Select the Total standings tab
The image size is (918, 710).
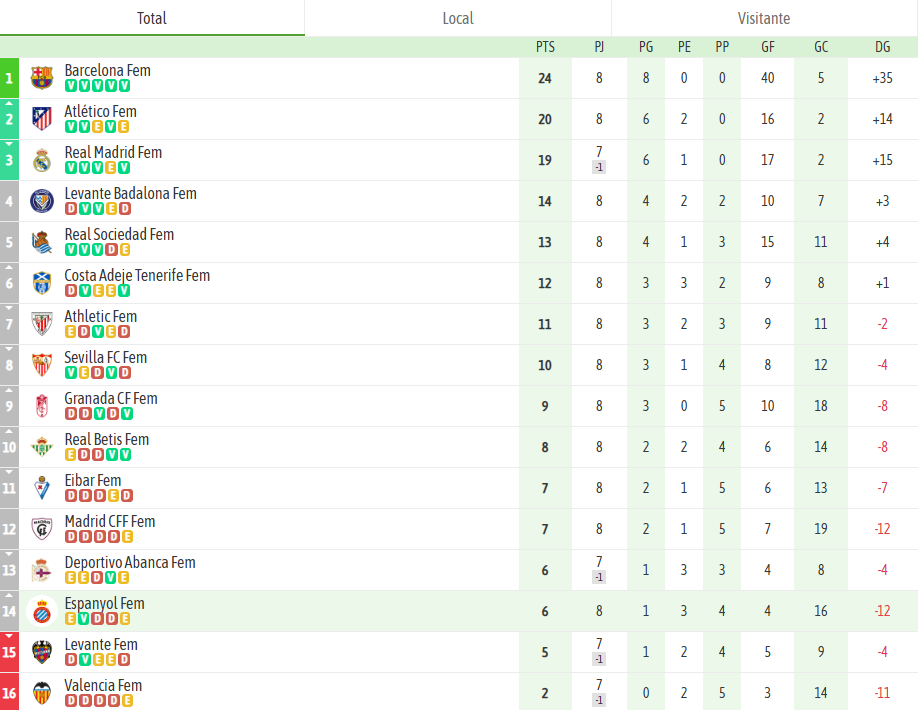pos(152,18)
